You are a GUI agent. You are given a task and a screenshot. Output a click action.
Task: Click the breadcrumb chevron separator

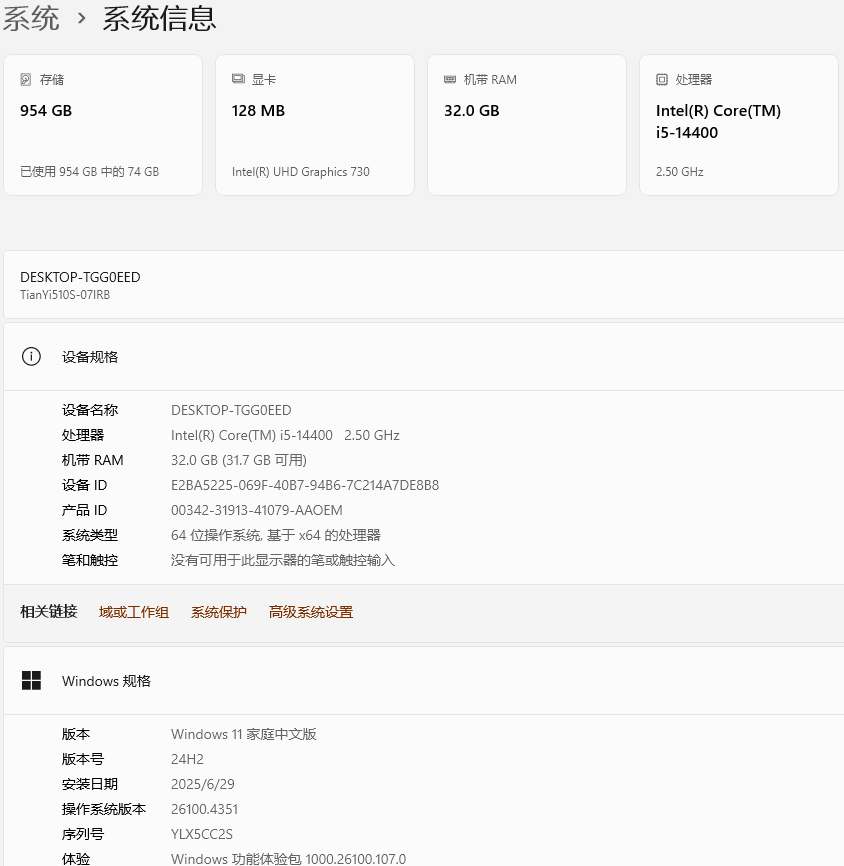[82, 19]
